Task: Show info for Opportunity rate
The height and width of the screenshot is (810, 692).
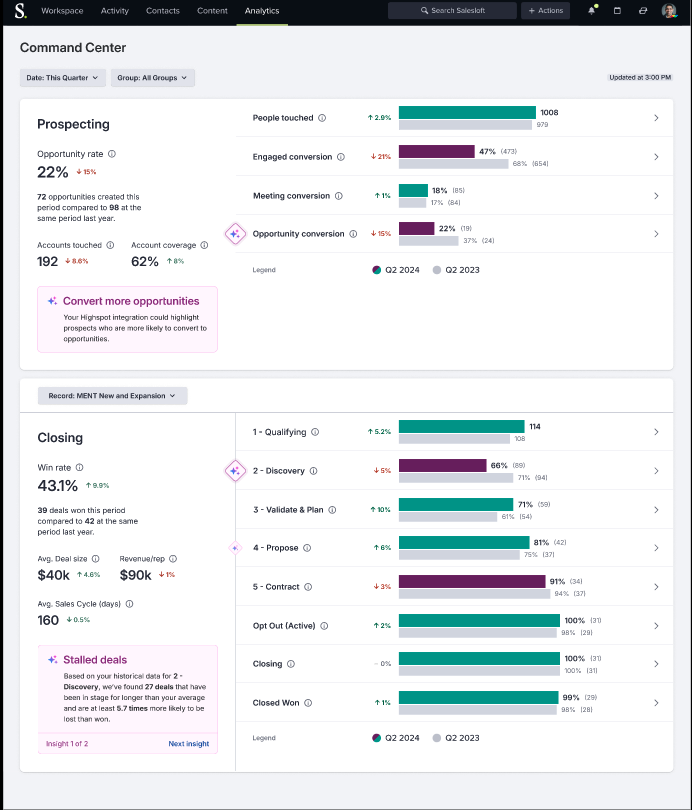Action: [x=112, y=154]
